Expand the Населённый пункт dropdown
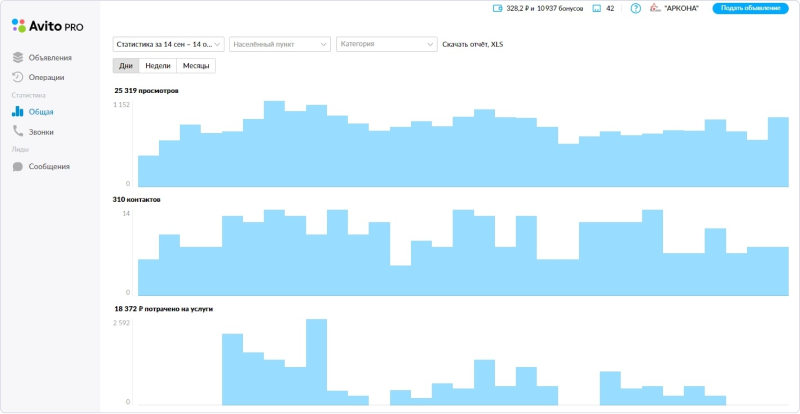Image resolution: width=800 pixels, height=414 pixels. tap(280, 44)
